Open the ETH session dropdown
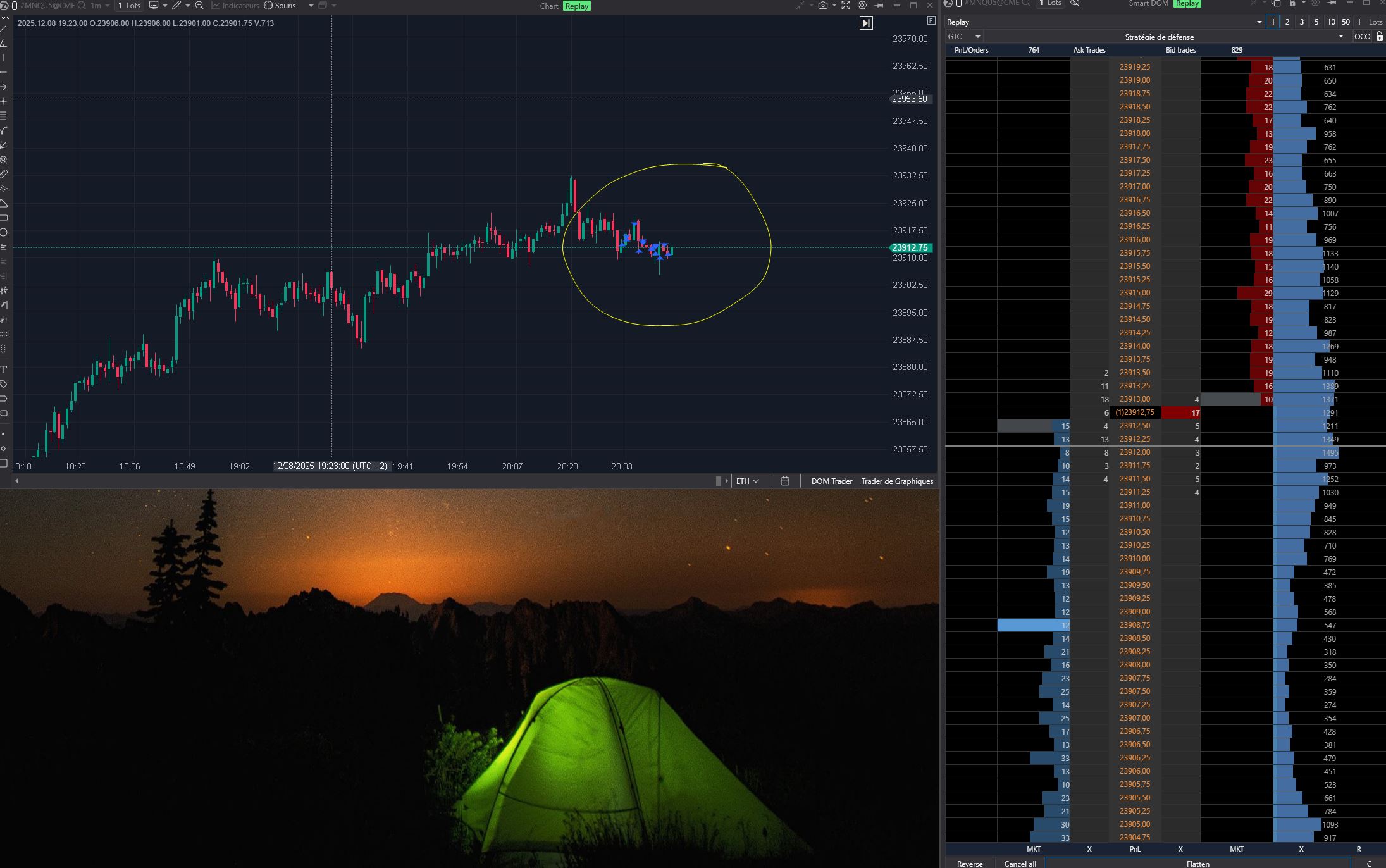Viewport: 1386px width, 868px height. pyautogui.click(x=748, y=481)
